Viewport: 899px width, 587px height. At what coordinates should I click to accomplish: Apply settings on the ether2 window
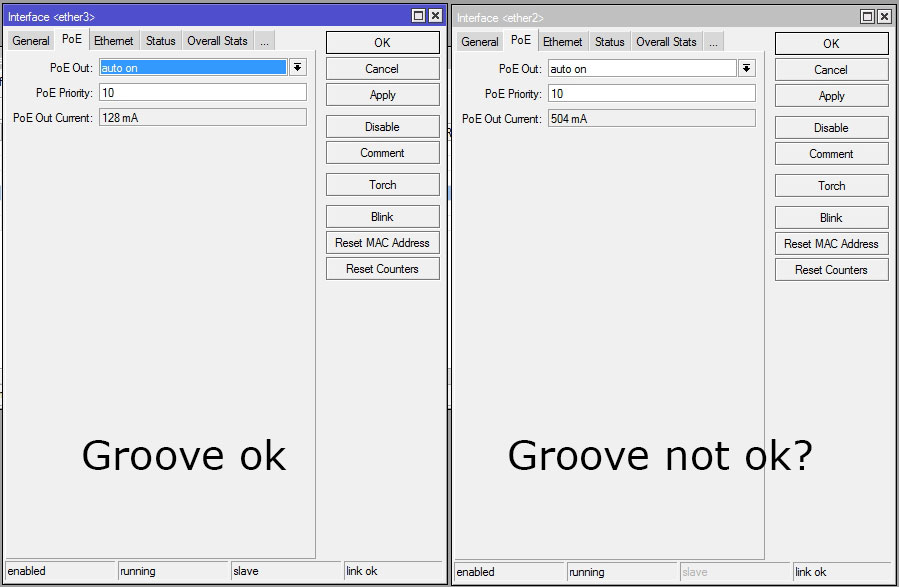click(831, 95)
